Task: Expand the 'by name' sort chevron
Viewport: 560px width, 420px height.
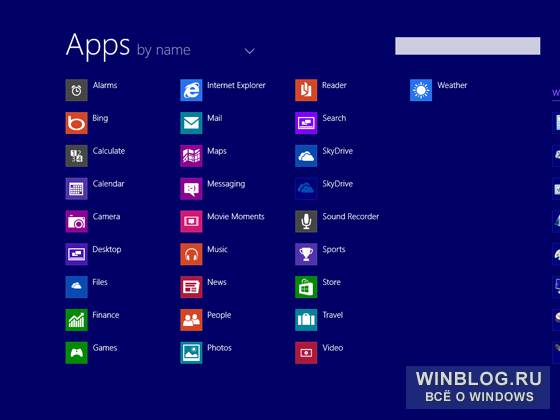Action: [250, 51]
